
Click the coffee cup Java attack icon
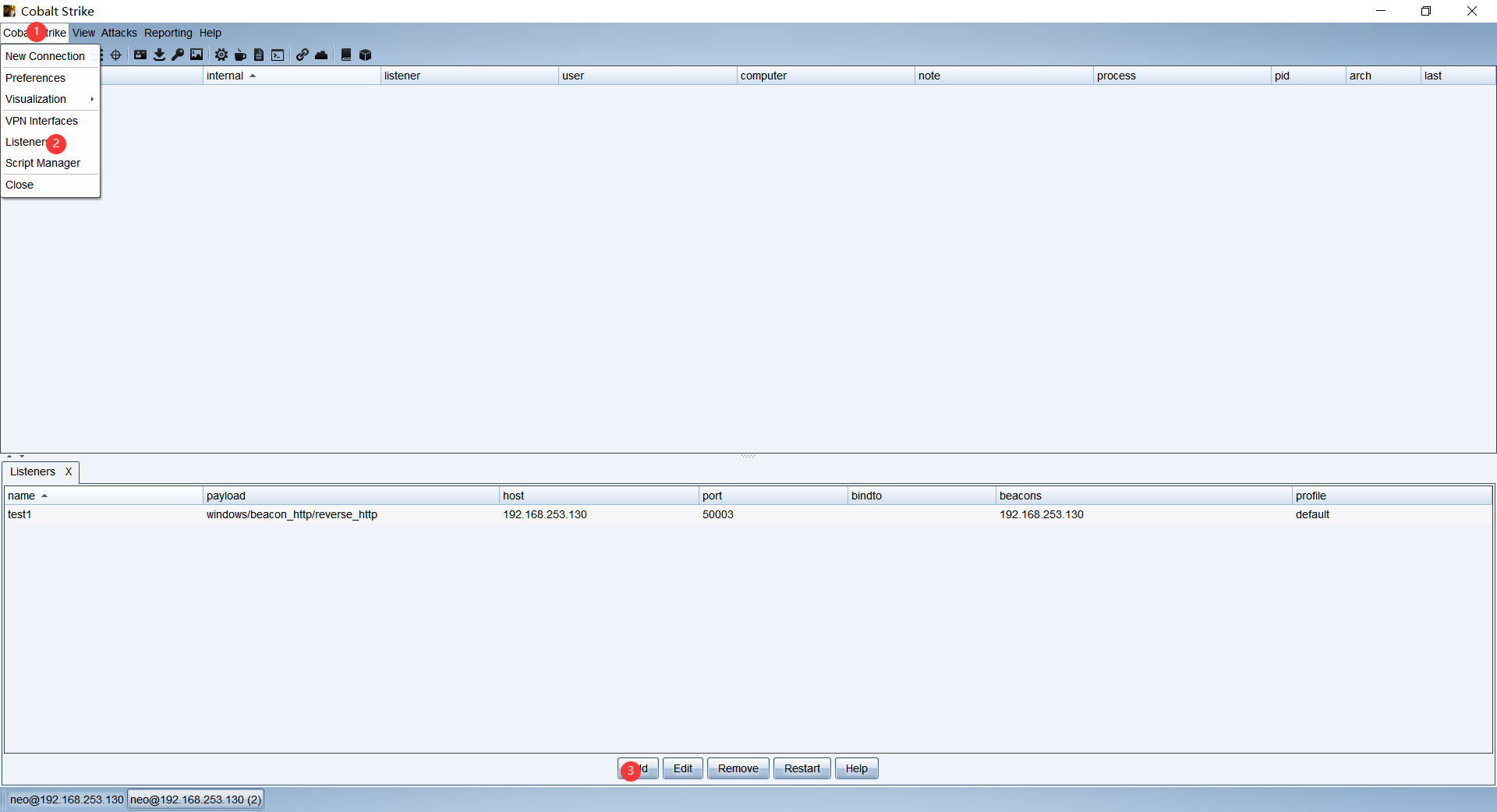240,55
